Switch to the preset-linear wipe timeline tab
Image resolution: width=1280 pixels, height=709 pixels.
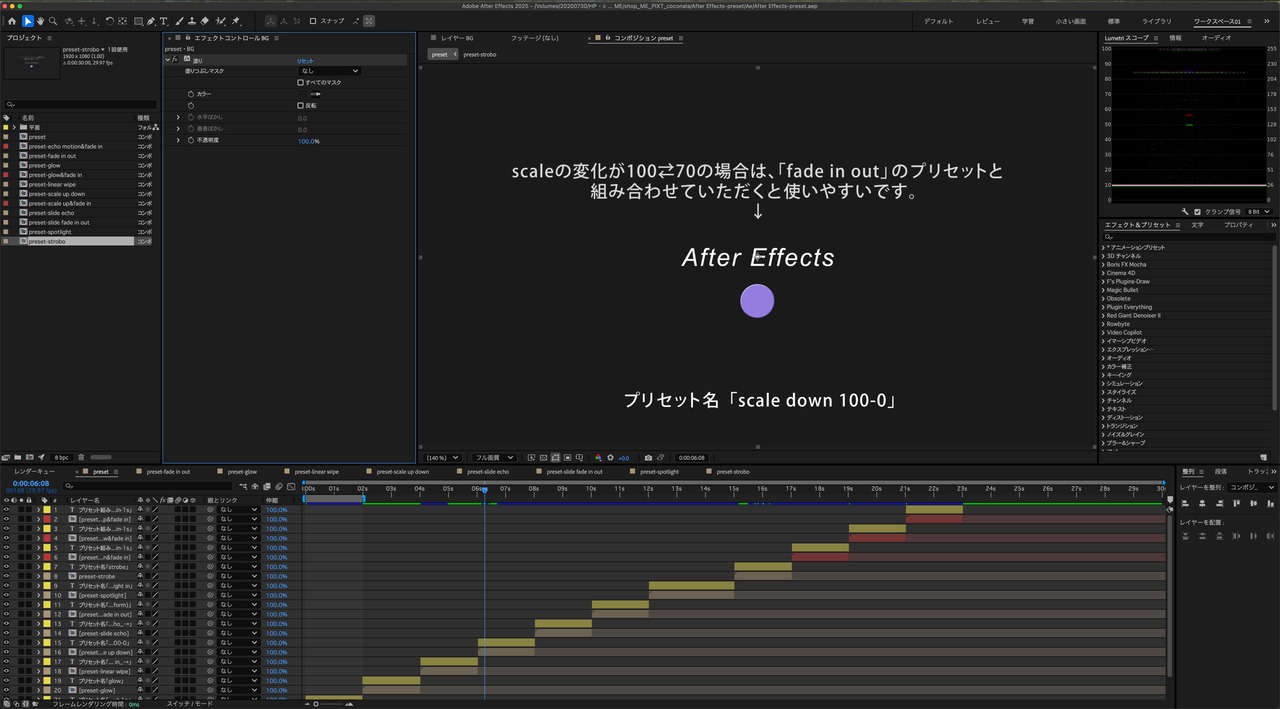[317, 471]
